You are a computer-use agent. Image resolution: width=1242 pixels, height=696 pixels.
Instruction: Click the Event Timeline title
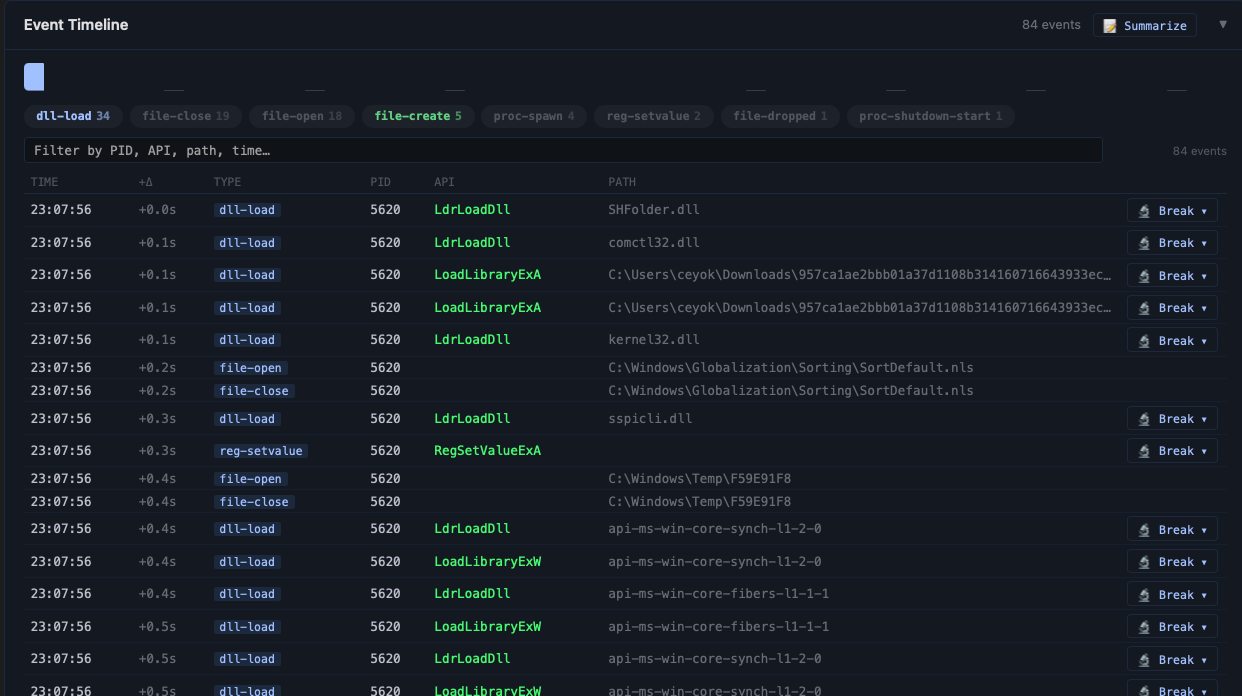pos(76,25)
